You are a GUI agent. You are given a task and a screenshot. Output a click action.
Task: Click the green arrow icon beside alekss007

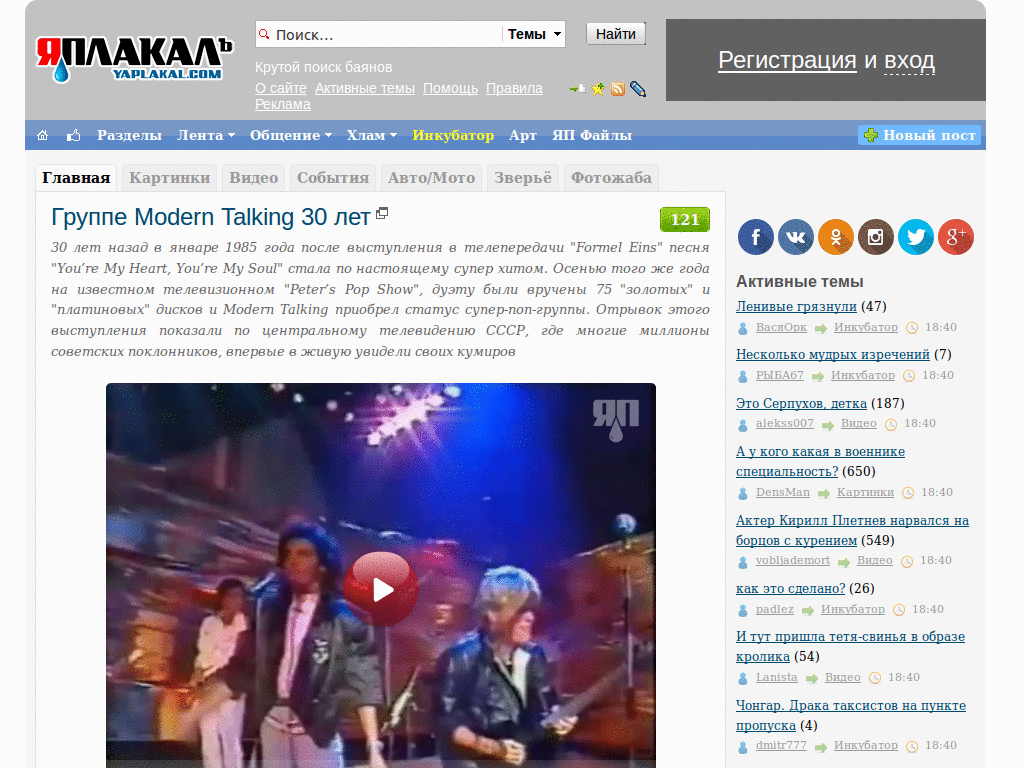point(827,425)
